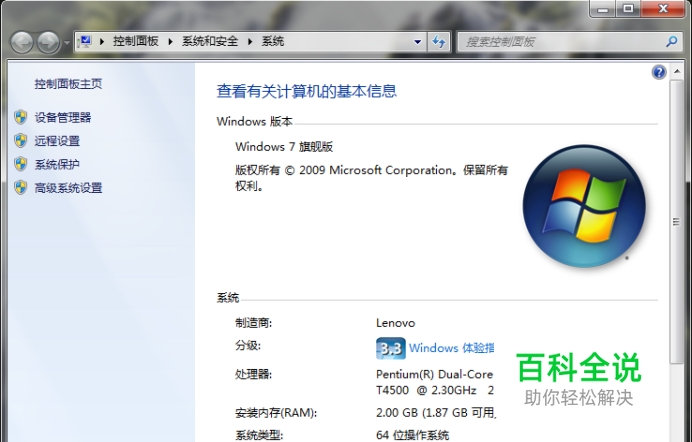The height and width of the screenshot is (442, 692).
Task: Open the address bar history dropdown
Action: 417,42
